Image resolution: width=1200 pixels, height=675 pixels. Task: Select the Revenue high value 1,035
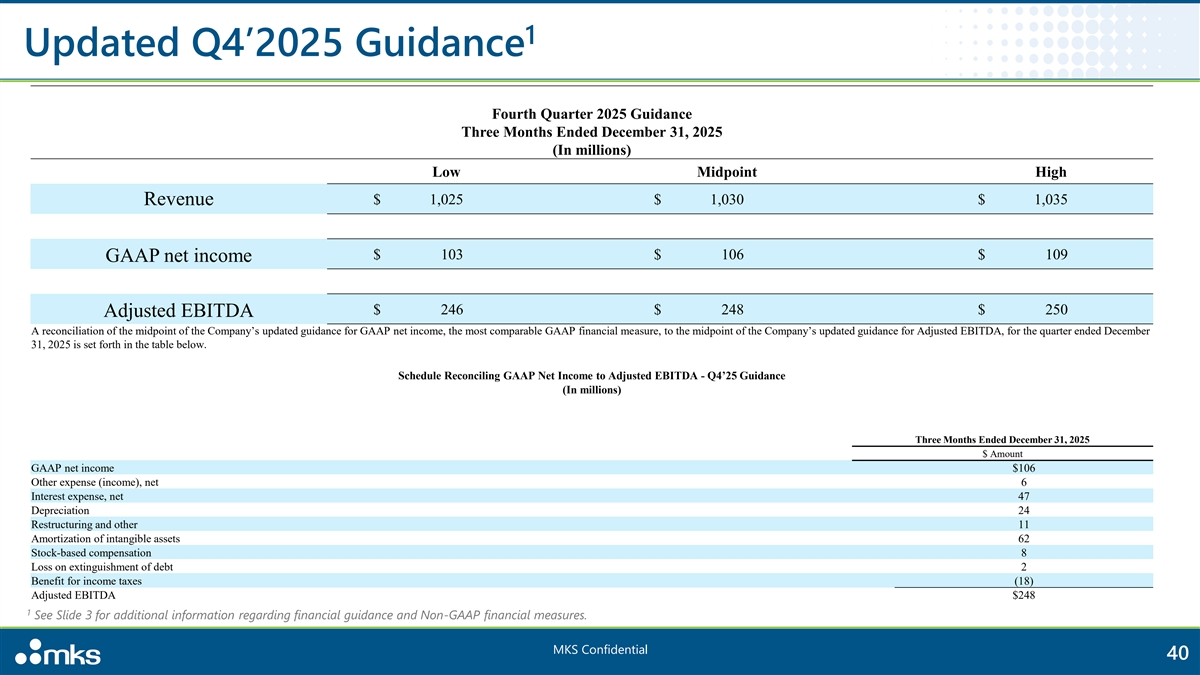(1051, 200)
